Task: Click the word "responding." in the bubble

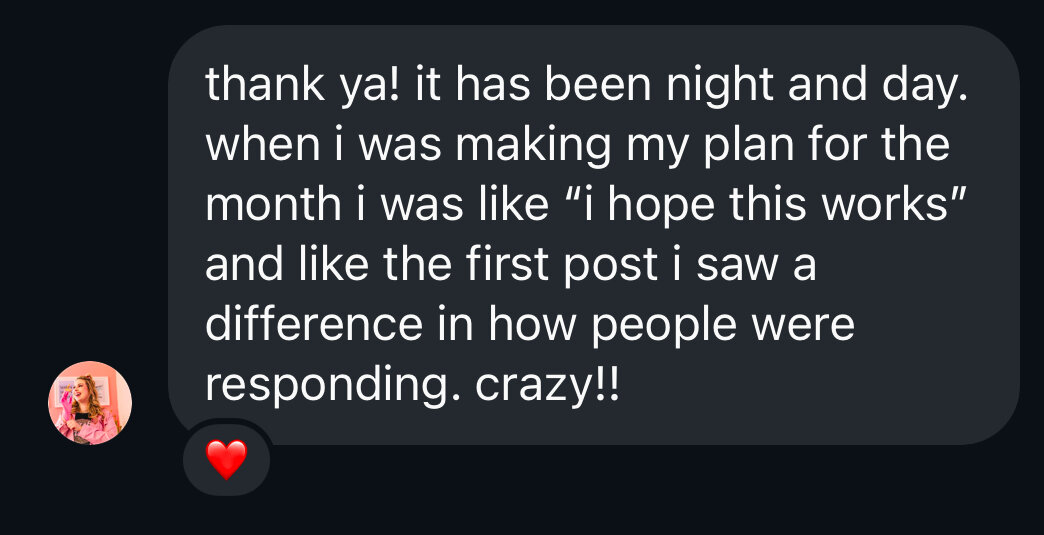Action: point(333,385)
